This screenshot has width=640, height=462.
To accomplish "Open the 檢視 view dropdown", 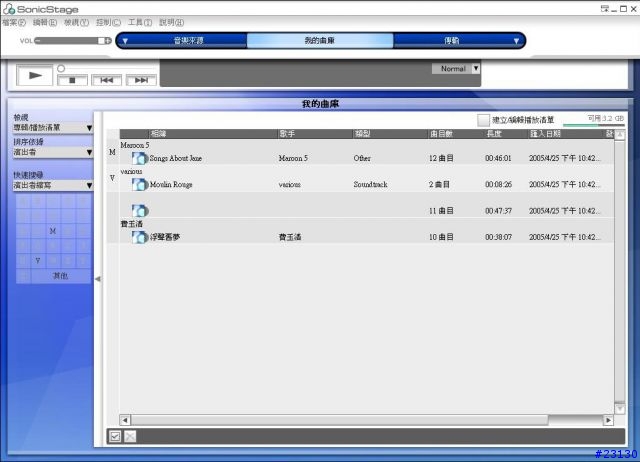I will (x=53, y=128).
